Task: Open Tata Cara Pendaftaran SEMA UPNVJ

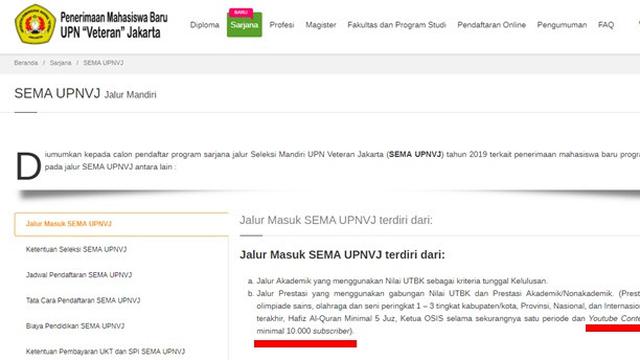Action: 121,300
